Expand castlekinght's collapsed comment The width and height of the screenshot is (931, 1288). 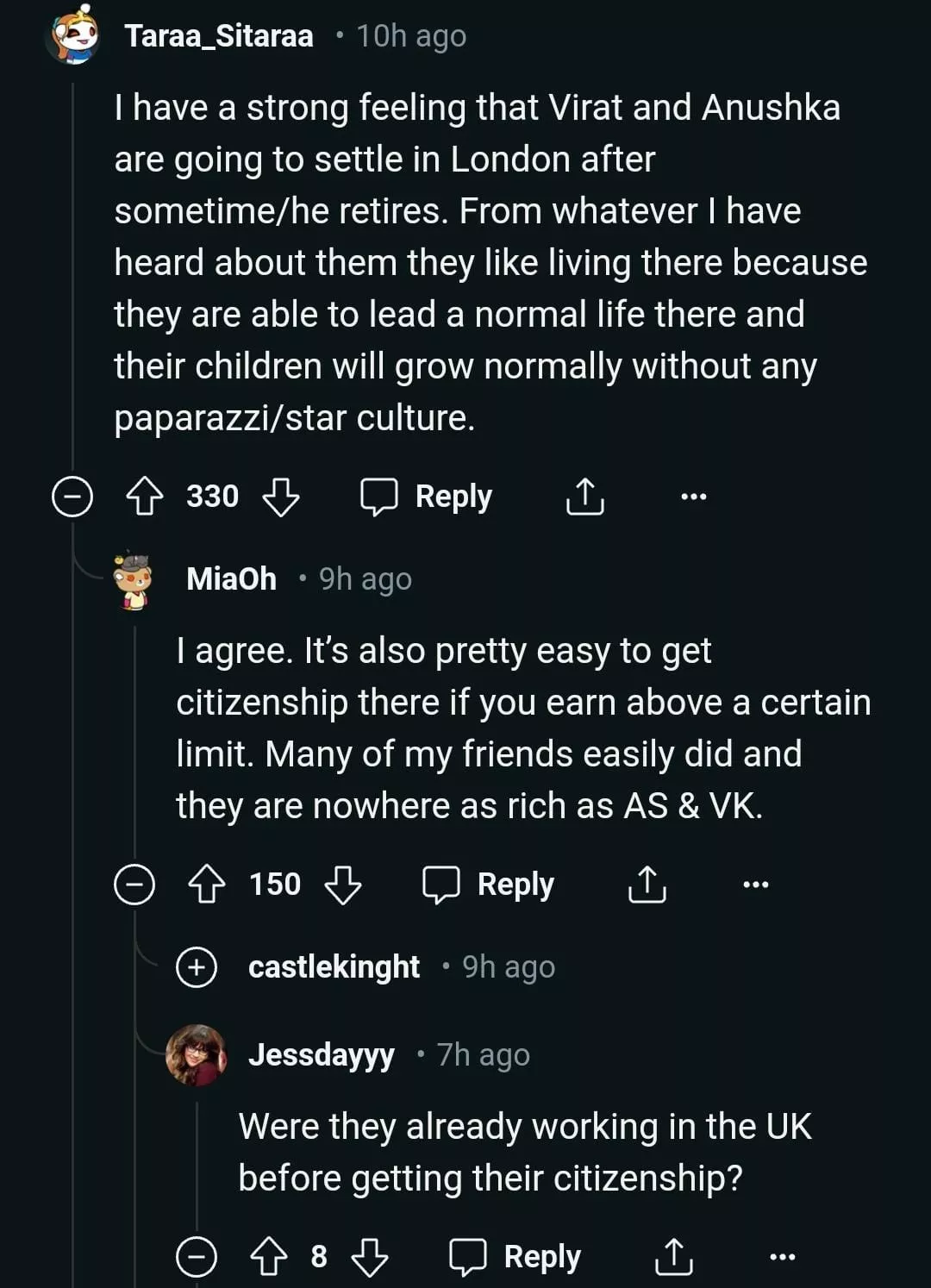click(197, 966)
